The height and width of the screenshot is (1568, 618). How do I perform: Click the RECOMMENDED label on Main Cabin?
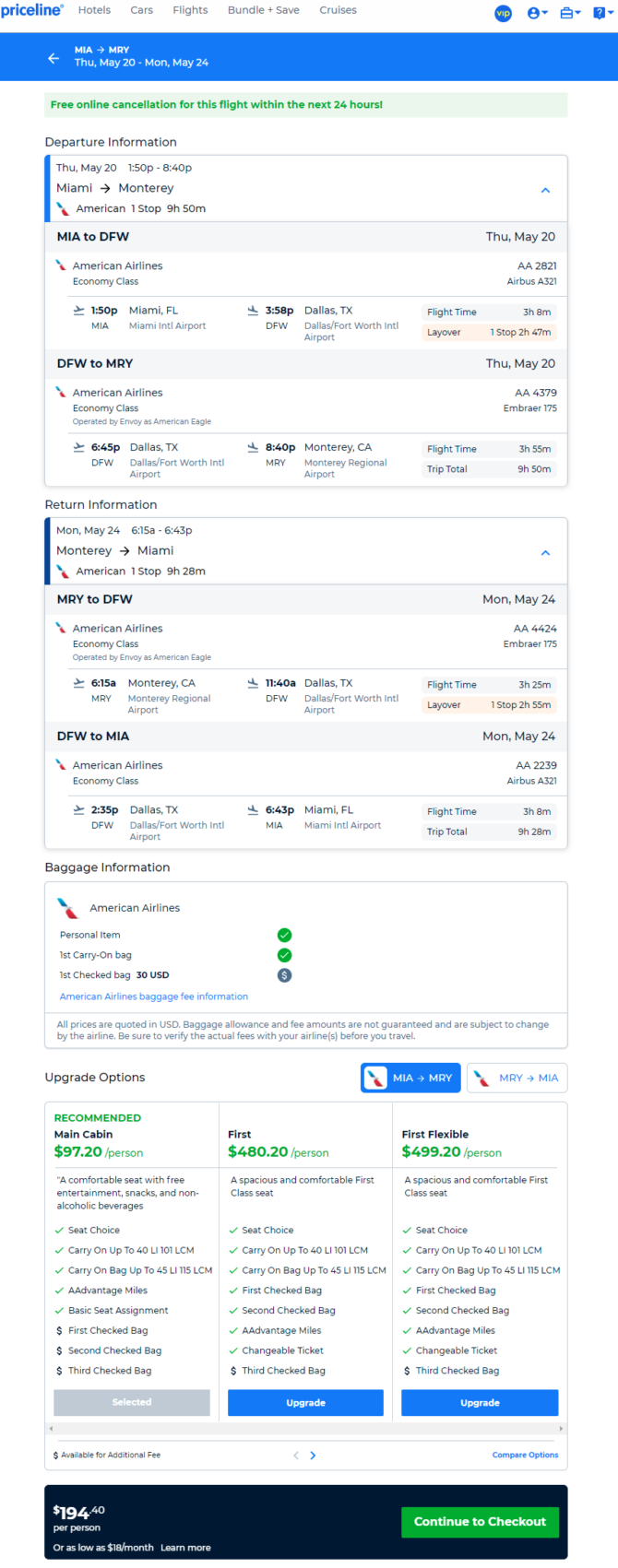point(98,1118)
